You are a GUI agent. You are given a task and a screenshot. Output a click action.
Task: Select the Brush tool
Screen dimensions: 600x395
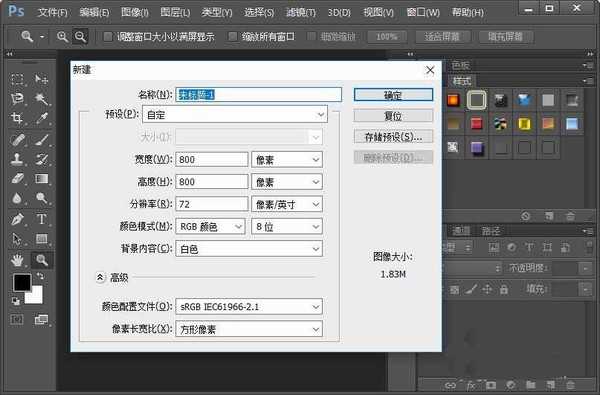(41, 139)
